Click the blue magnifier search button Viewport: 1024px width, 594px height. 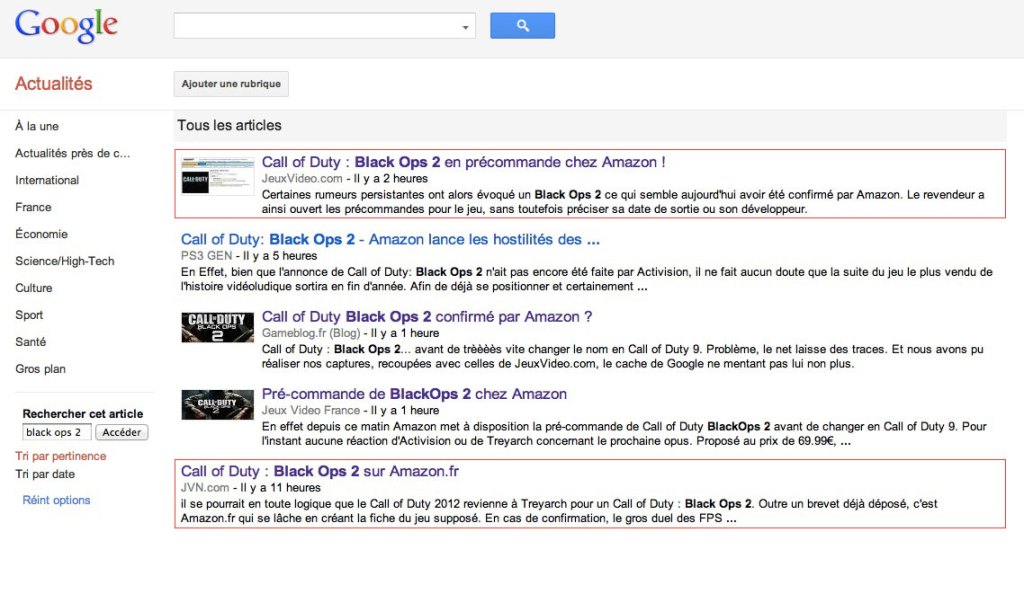pyautogui.click(x=522, y=25)
